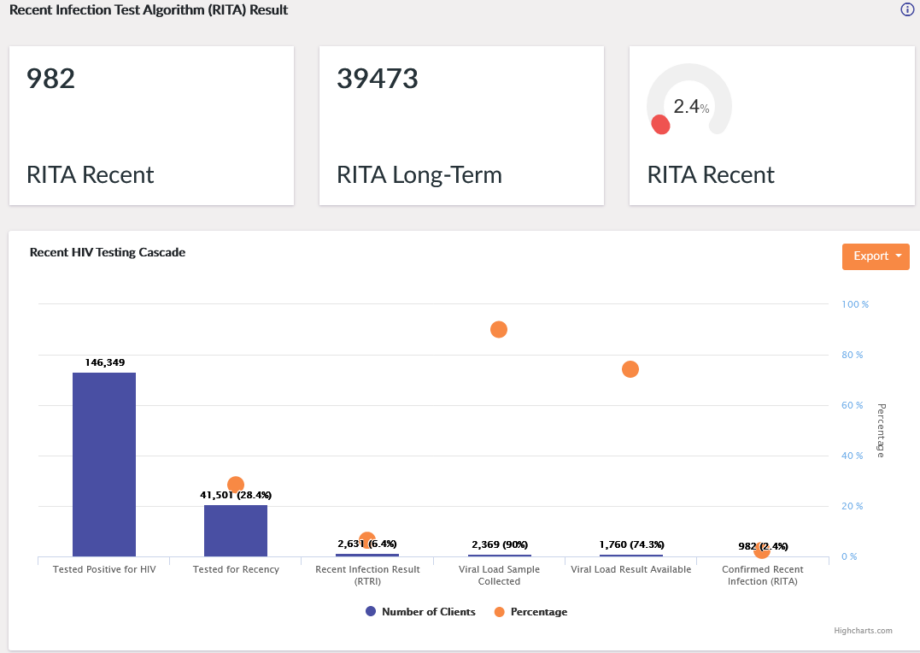
Task: Click orange percentage dot on Tested for Recency
Action: point(236,485)
